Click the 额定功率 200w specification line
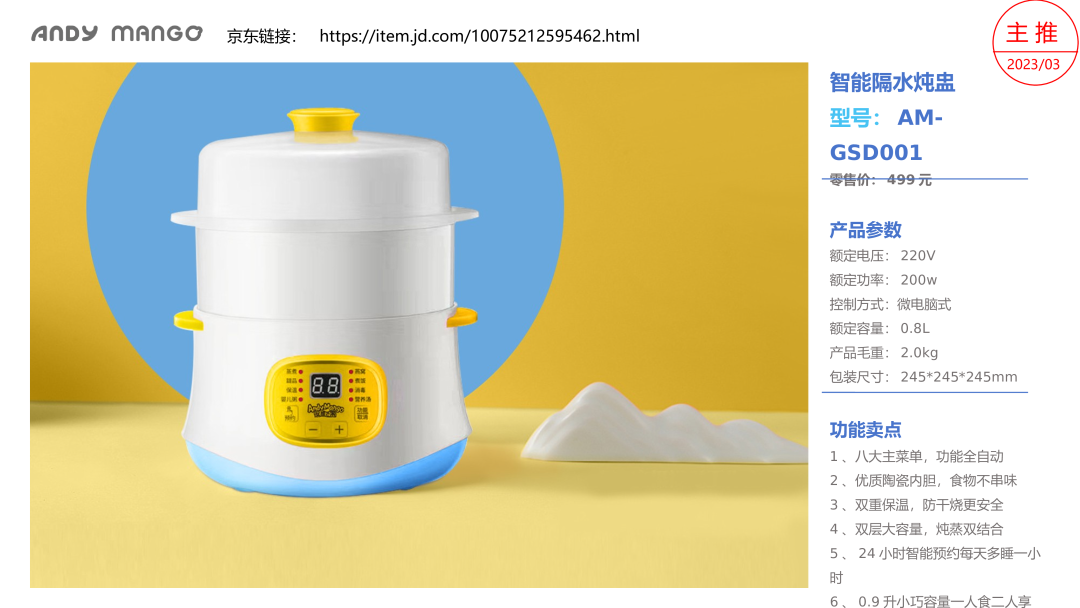The height and width of the screenshot is (608, 1080). click(883, 280)
